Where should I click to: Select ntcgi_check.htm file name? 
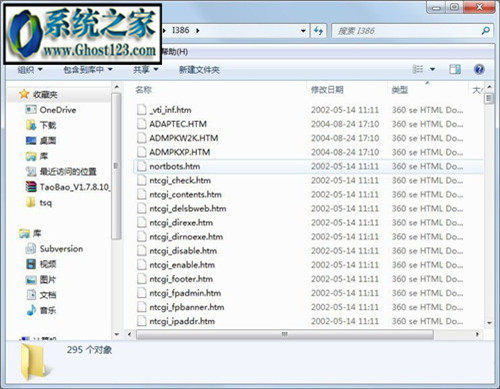pyautogui.click(x=180, y=180)
